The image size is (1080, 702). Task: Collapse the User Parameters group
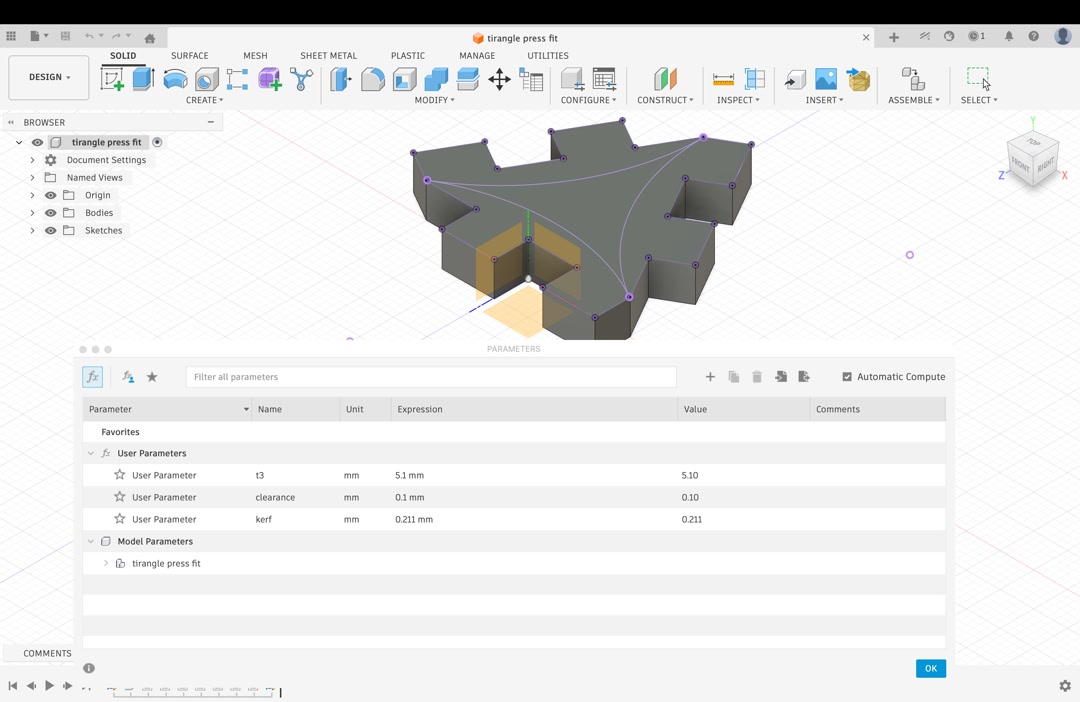click(x=90, y=453)
